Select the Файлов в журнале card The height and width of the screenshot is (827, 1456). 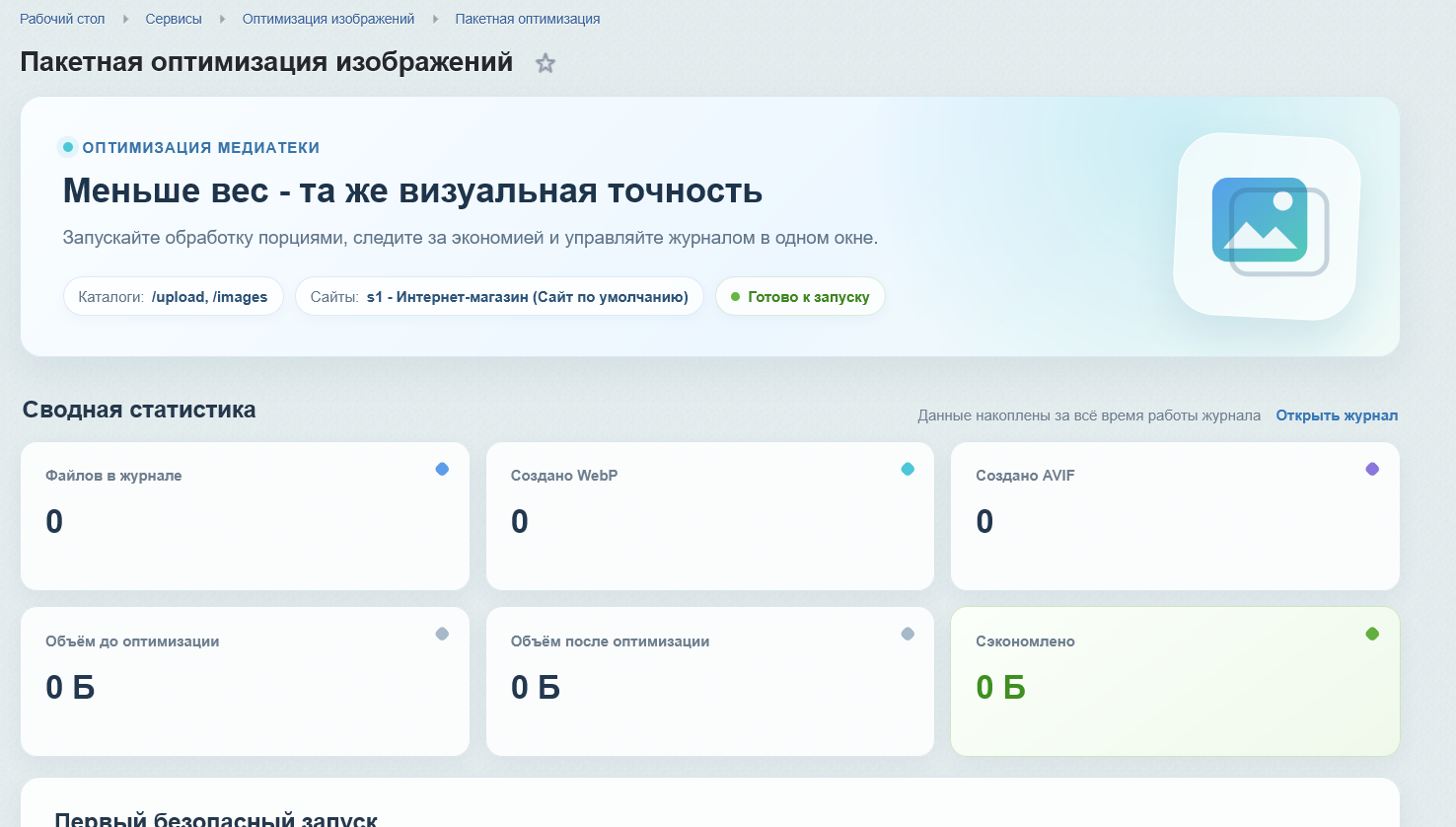click(245, 516)
